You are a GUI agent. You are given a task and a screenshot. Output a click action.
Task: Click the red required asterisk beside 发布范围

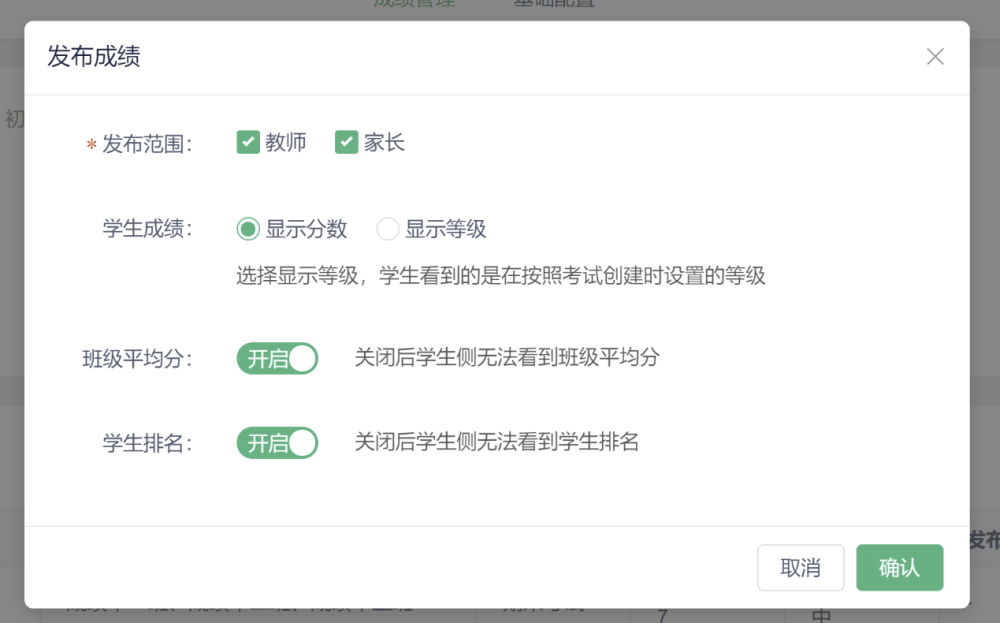[92, 146]
